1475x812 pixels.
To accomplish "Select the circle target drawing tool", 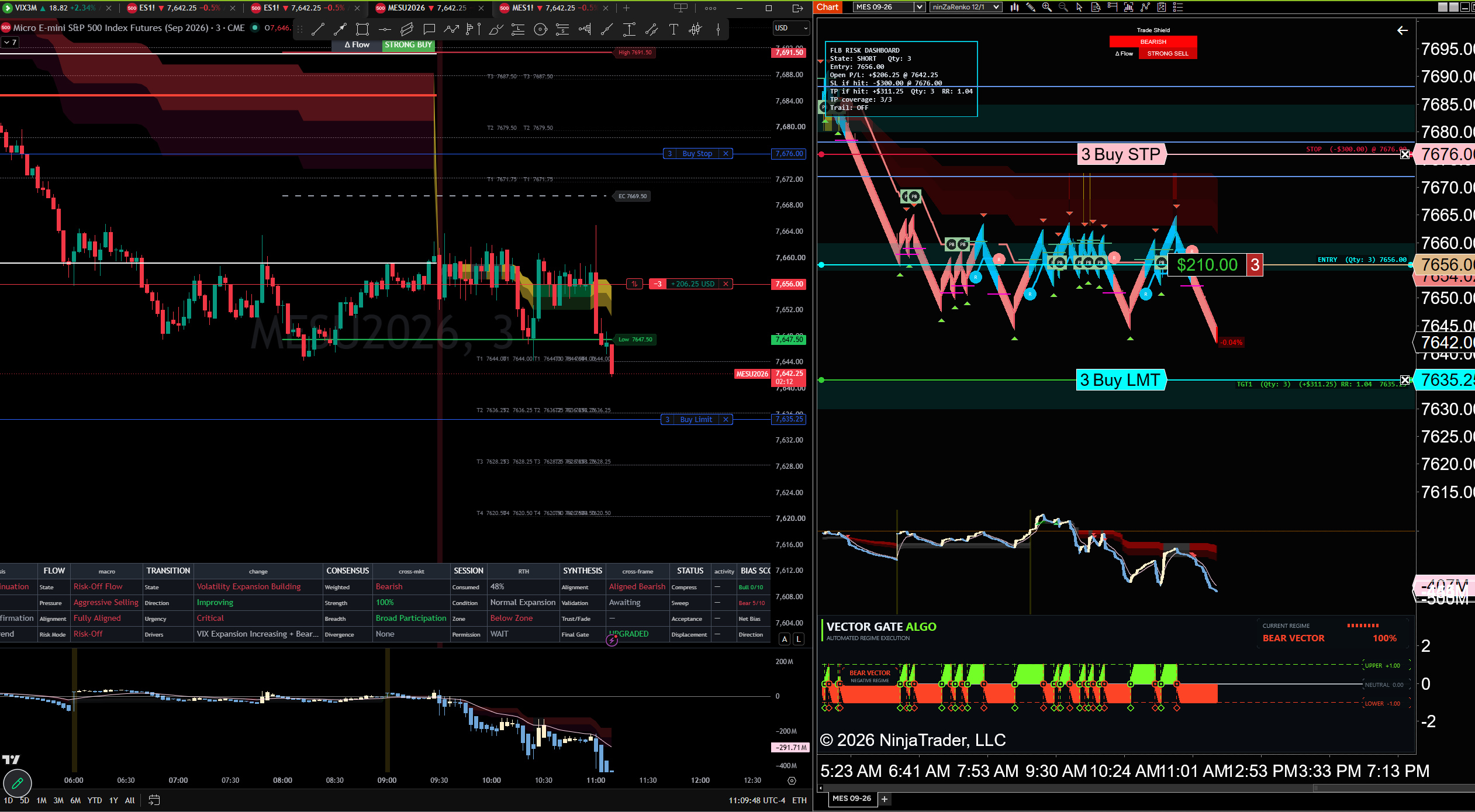I will tap(540, 29).
